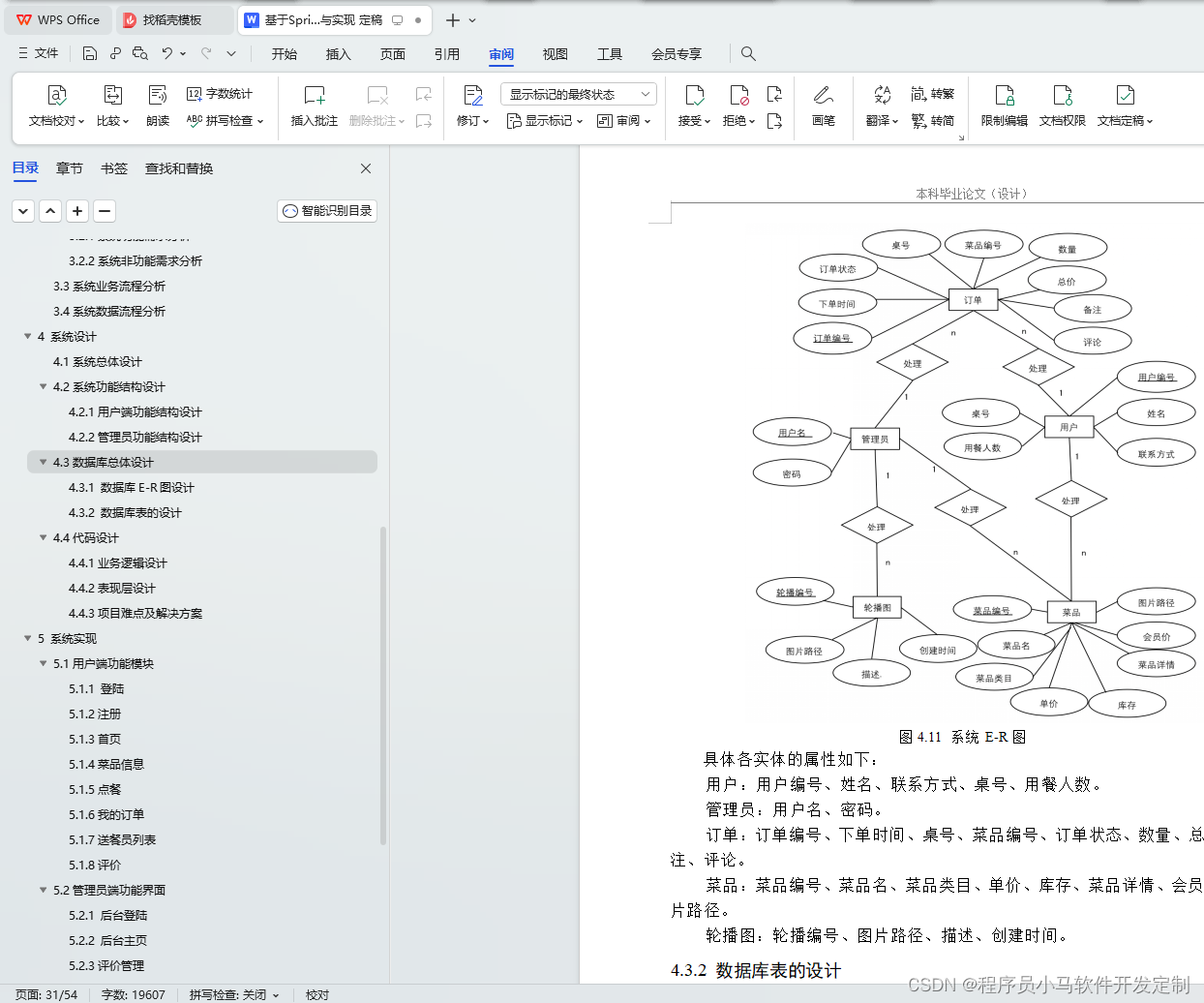1204x1003 pixels.
Task: Switch to the 视图 ribbon tab
Action: [x=555, y=54]
